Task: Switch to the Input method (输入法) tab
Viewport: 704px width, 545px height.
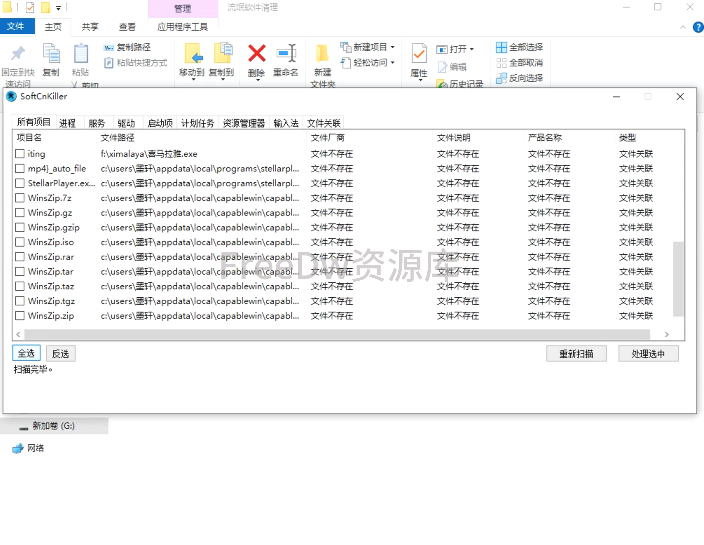Action: pyautogui.click(x=286, y=123)
